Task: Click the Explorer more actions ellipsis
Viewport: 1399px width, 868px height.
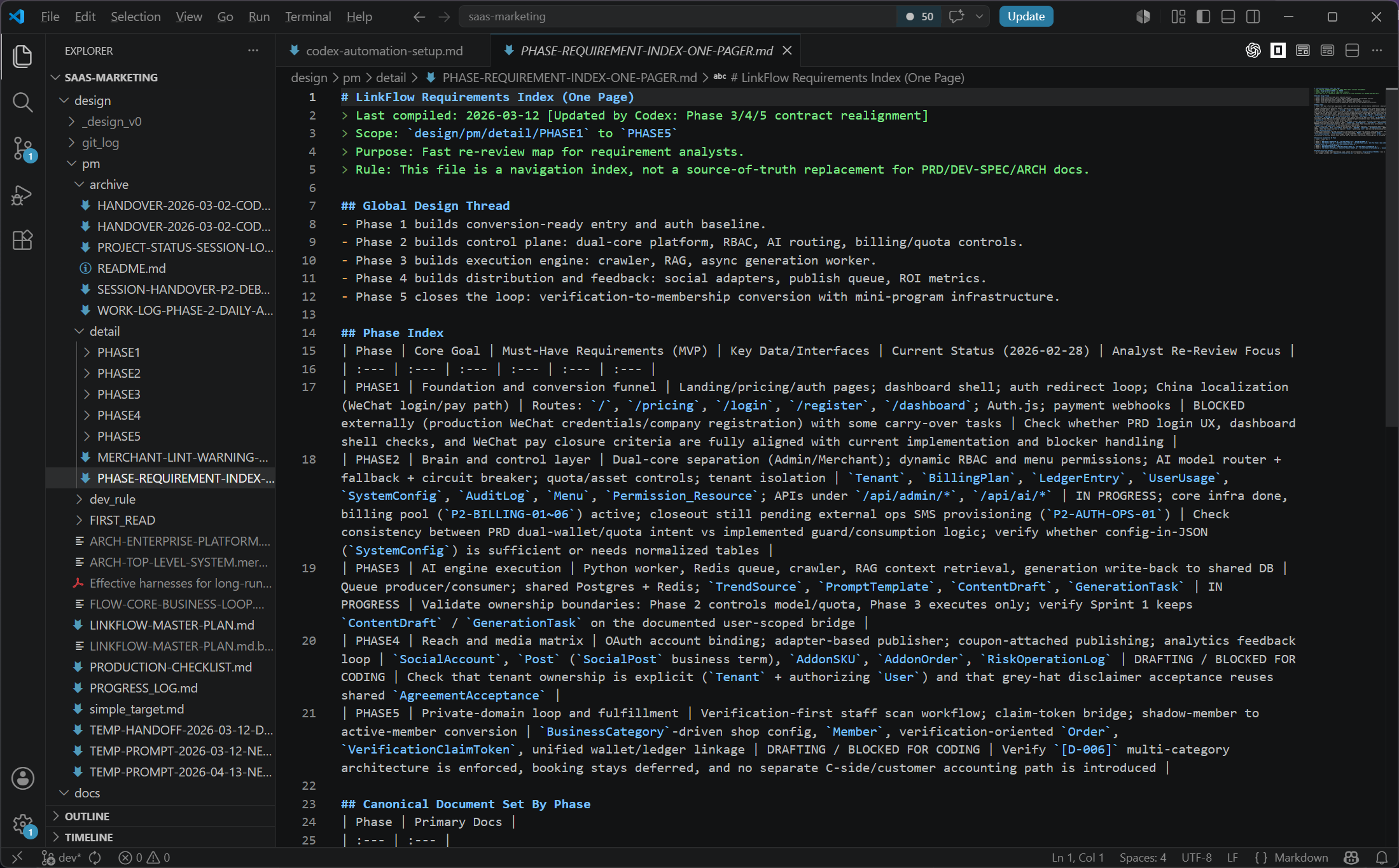Action: click(253, 50)
